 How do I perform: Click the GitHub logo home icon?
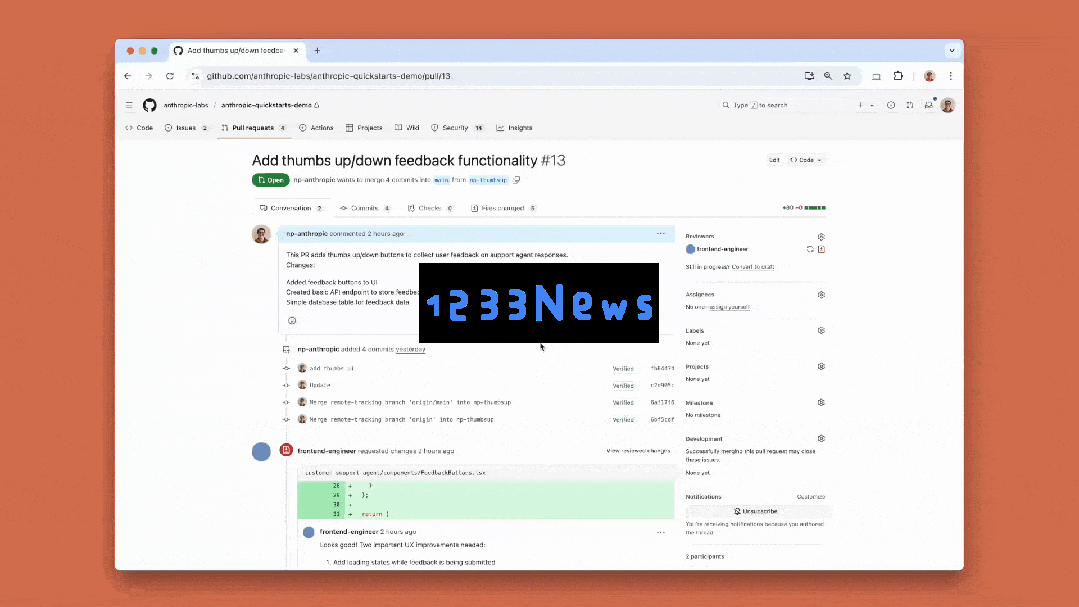pos(149,105)
